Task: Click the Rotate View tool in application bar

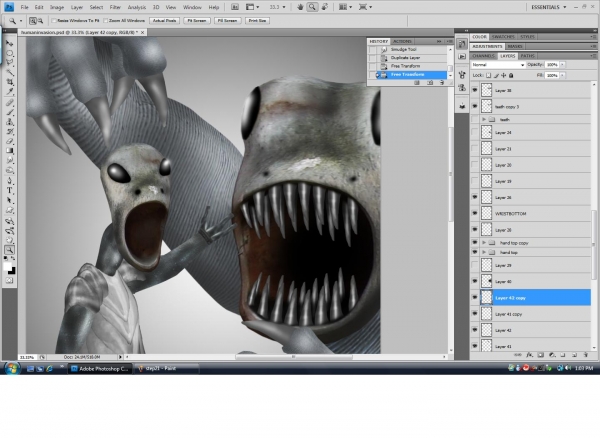Action: [x=325, y=7]
